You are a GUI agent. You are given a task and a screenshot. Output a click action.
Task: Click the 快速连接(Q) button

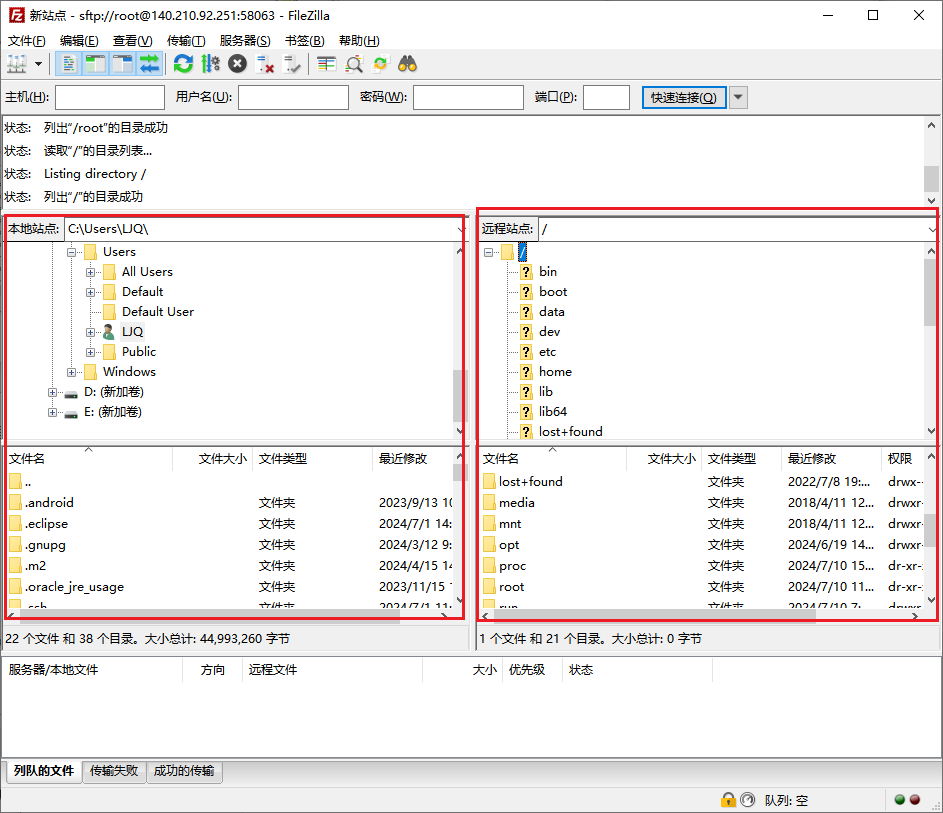684,97
